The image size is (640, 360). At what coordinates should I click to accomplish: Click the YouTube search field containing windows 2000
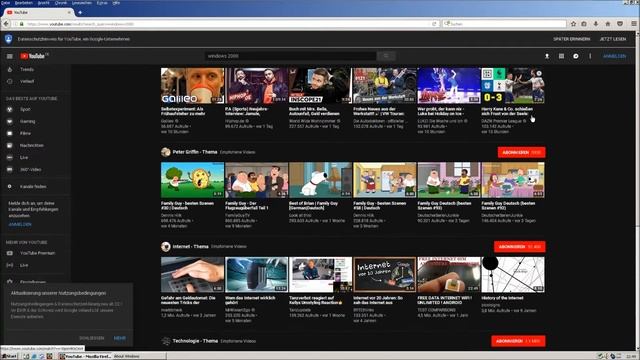pyautogui.click(x=291, y=56)
